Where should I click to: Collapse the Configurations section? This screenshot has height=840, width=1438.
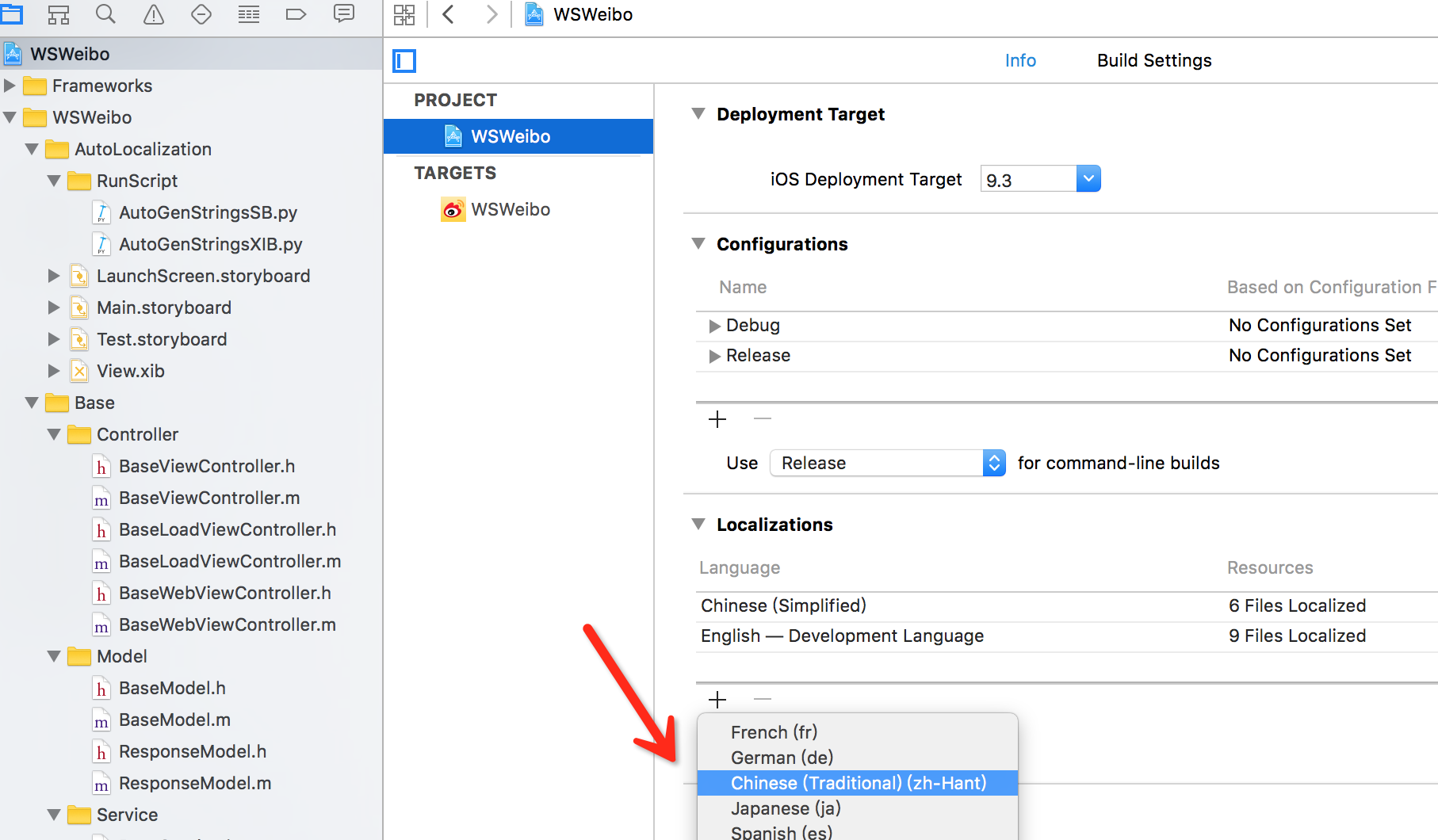pos(698,244)
